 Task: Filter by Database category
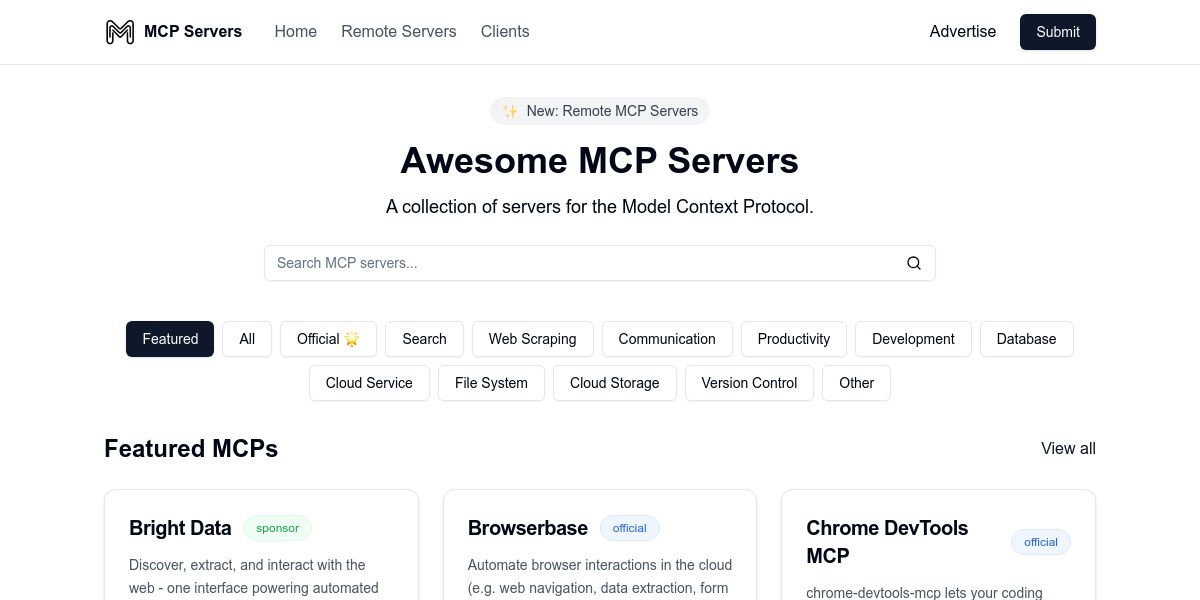tap(1026, 339)
